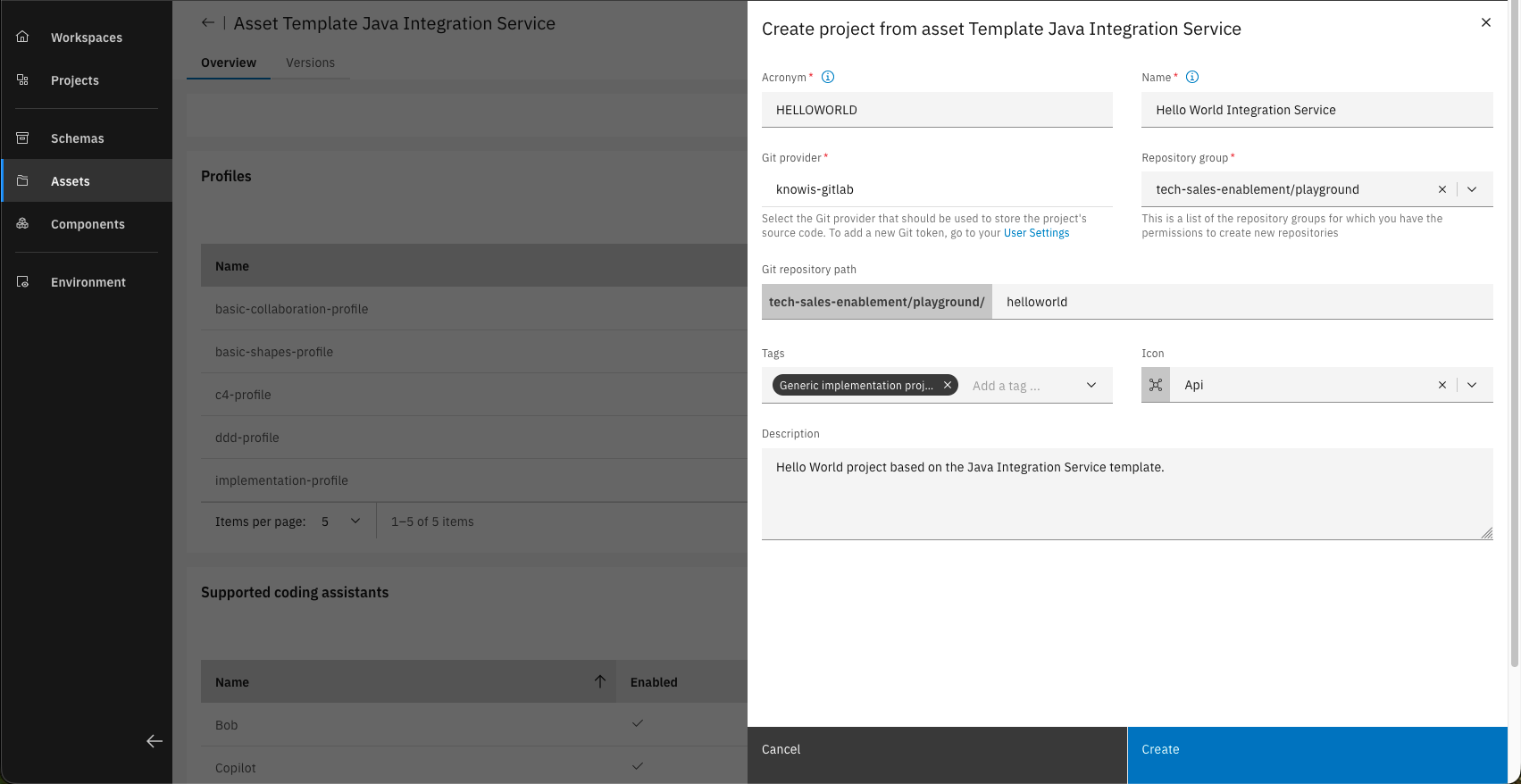Click the Schemas archive icon
1521x784 pixels.
coord(23,138)
